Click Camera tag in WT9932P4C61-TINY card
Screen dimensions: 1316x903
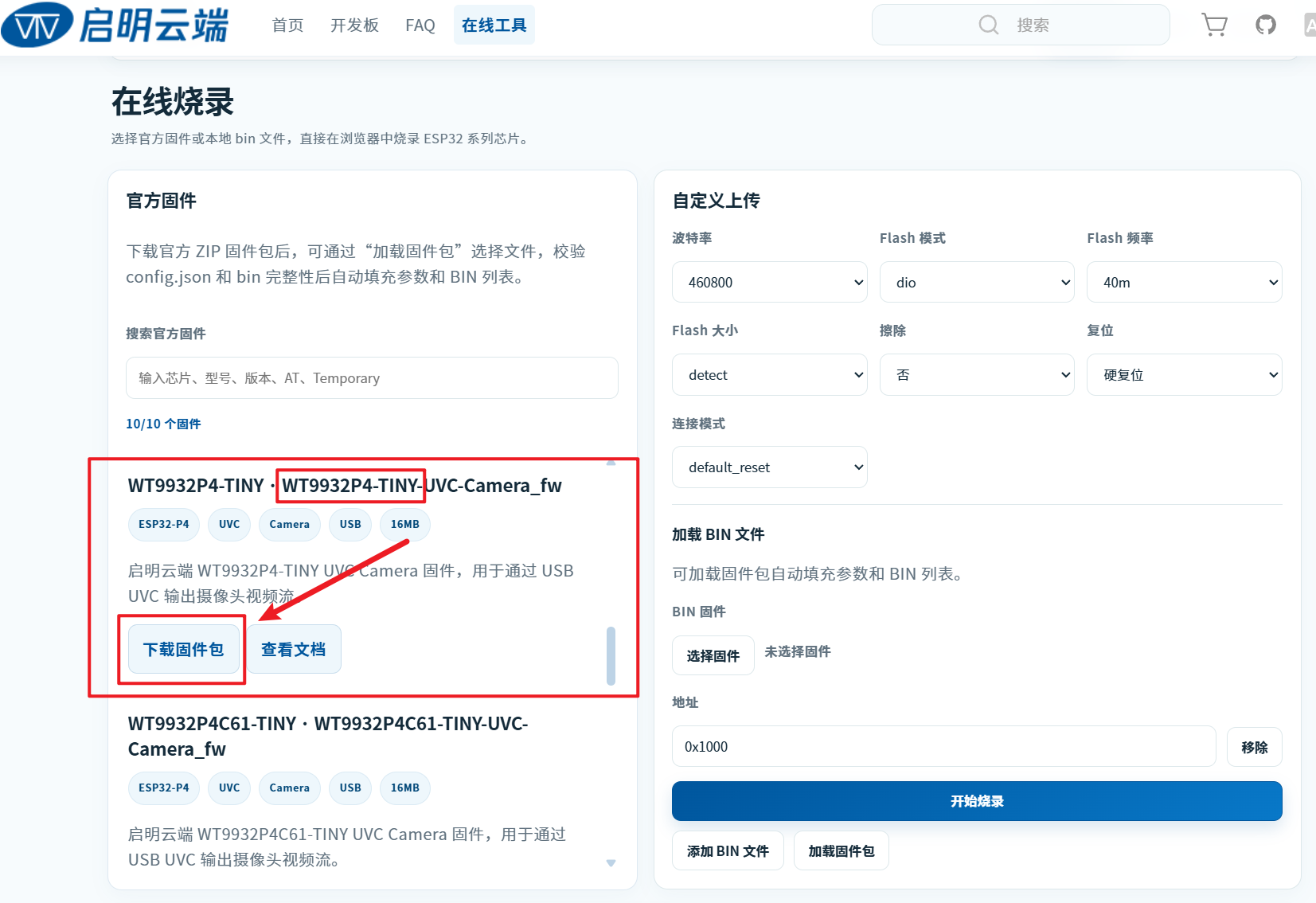[289, 788]
